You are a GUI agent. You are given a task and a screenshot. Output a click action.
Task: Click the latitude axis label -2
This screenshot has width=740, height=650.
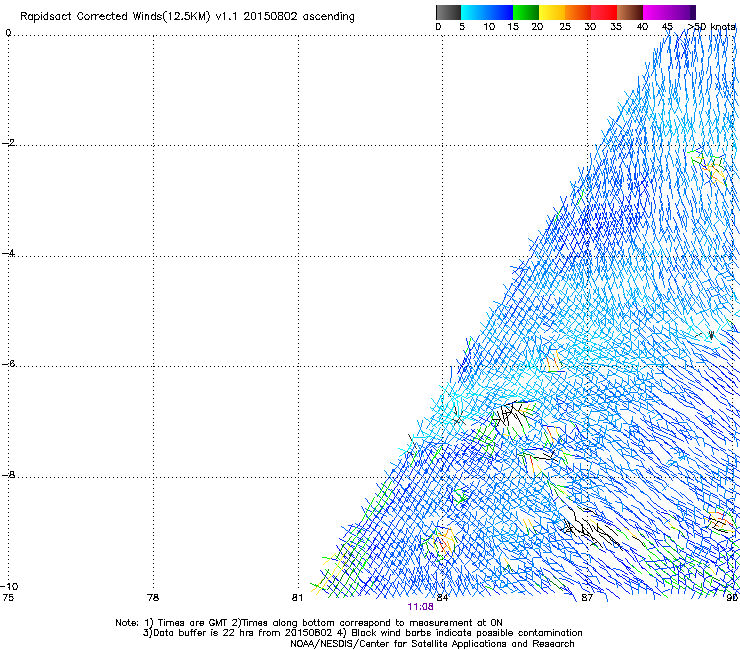pos(8,143)
